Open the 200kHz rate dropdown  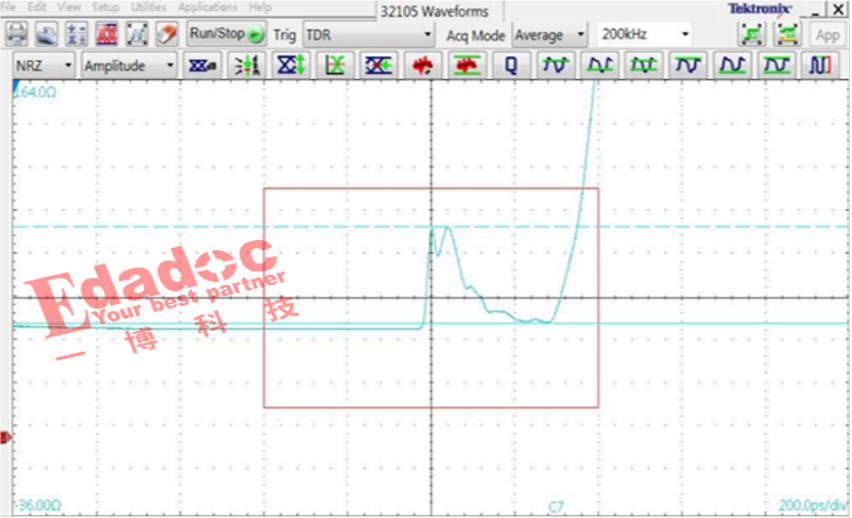(644, 35)
